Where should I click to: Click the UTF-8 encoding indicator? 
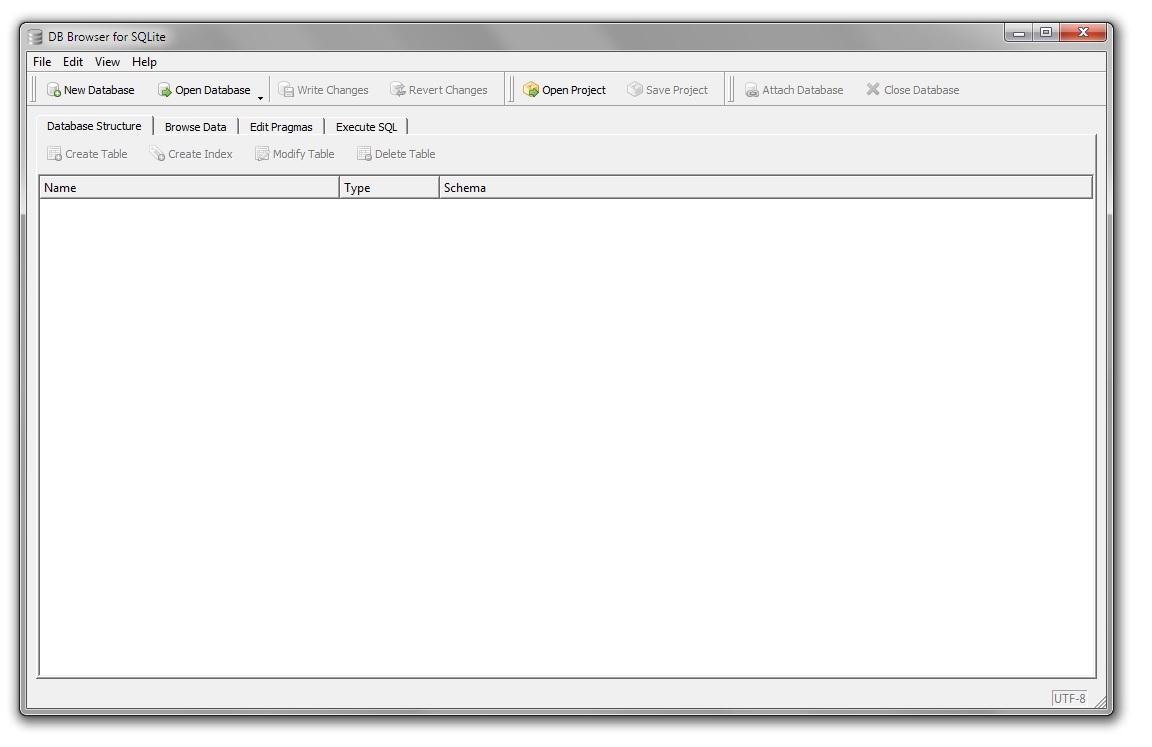(x=1069, y=698)
